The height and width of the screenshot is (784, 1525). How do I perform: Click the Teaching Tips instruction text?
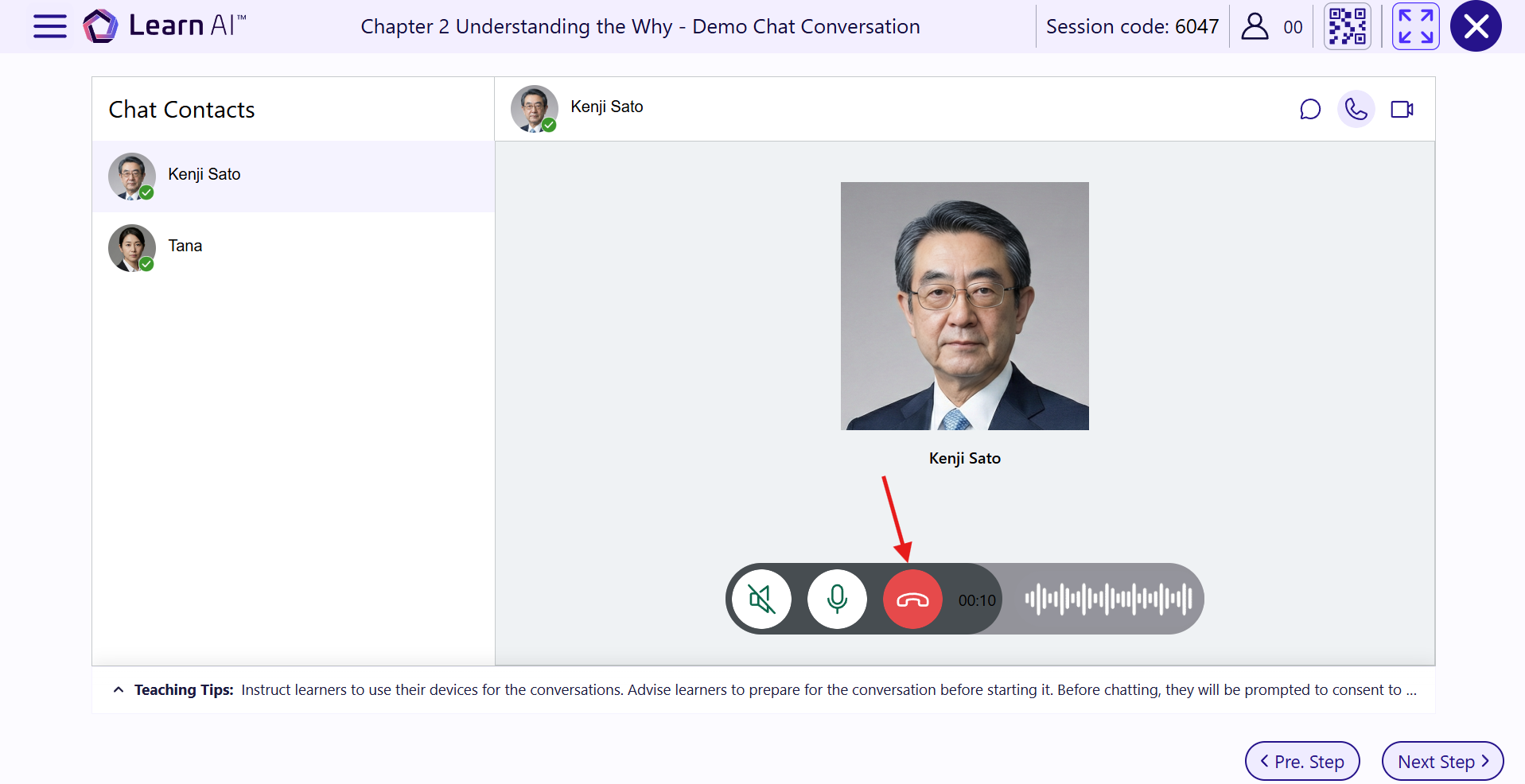829,690
